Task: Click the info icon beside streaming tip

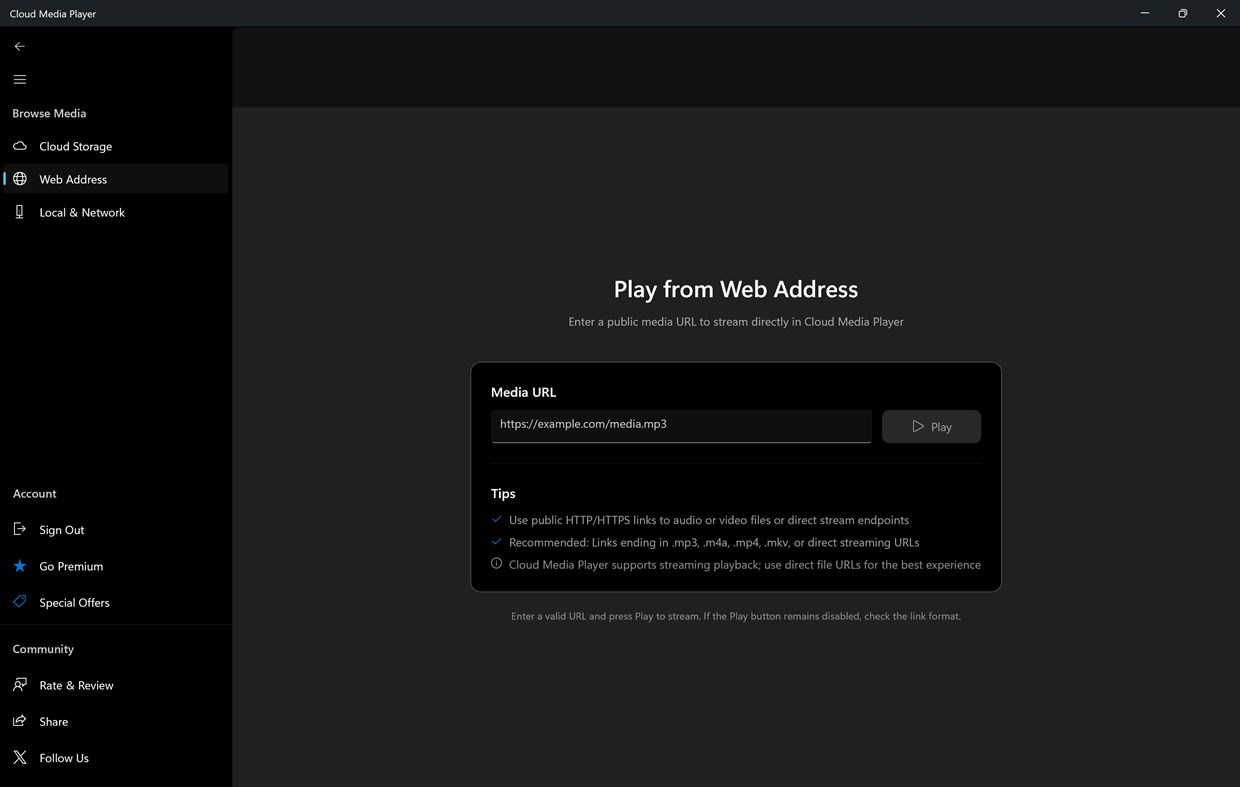Action: (x=496, y=563)
